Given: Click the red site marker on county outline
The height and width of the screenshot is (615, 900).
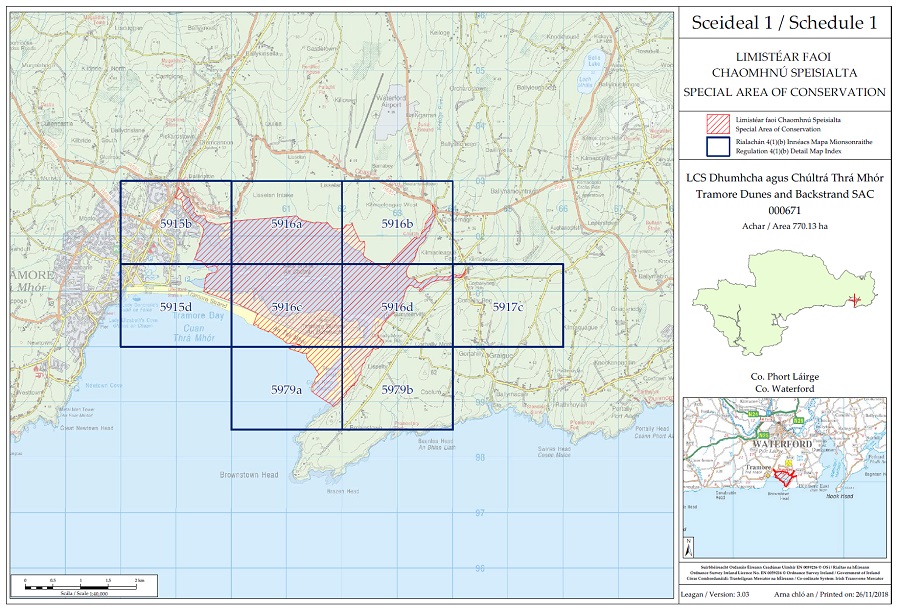Looking at the screenshot, I should pyautogui.click(x=853, y=299).
